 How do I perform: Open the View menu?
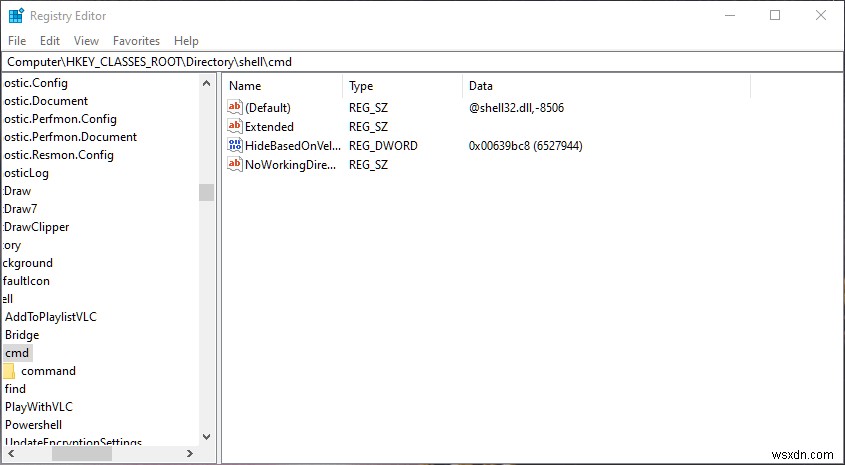coord(86,41)
